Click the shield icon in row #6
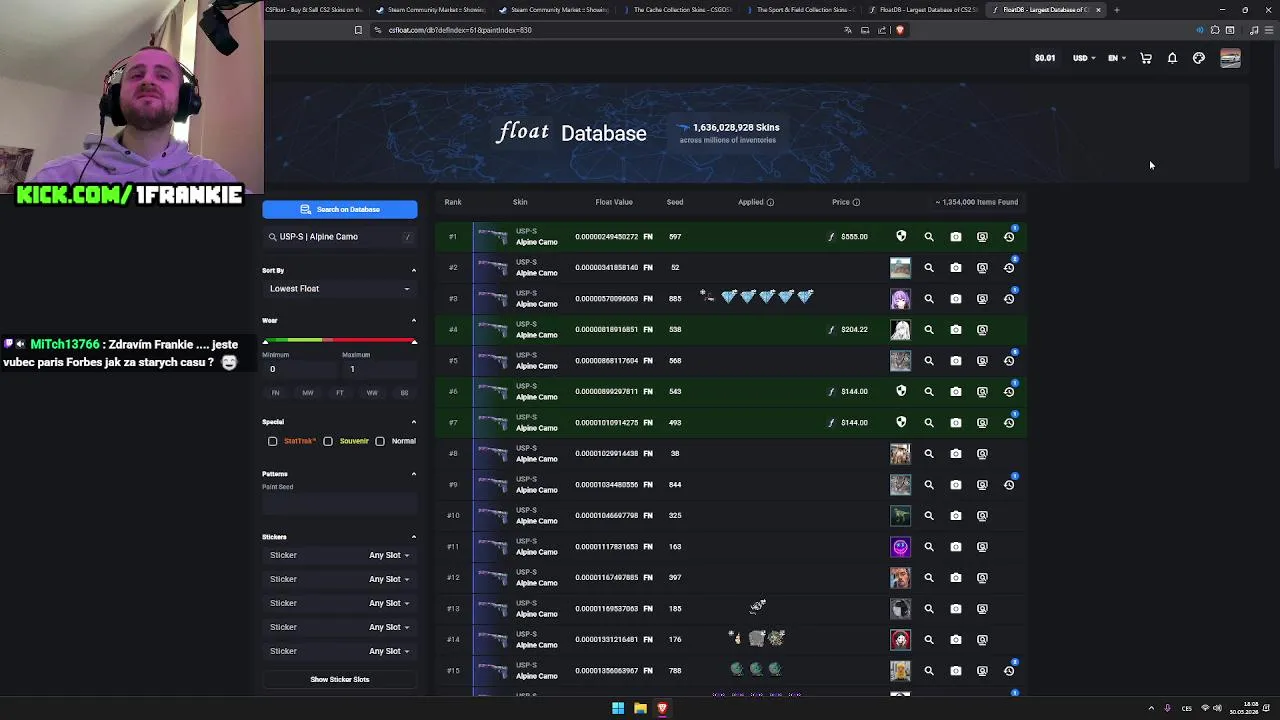Viewport: 1280px width, 720px height. click(901, 392)
